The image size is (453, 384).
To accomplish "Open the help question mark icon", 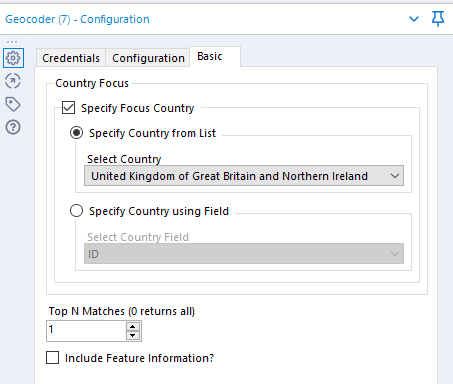I will coord(13,127).
